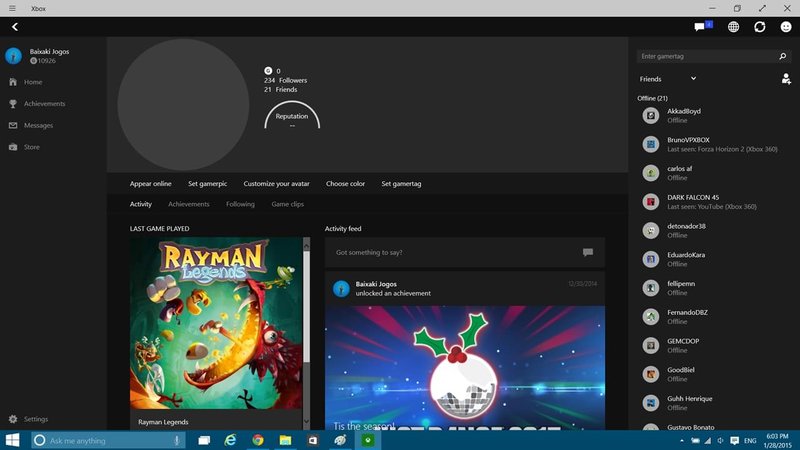Open Task View on the taskbar

(204, 440)
